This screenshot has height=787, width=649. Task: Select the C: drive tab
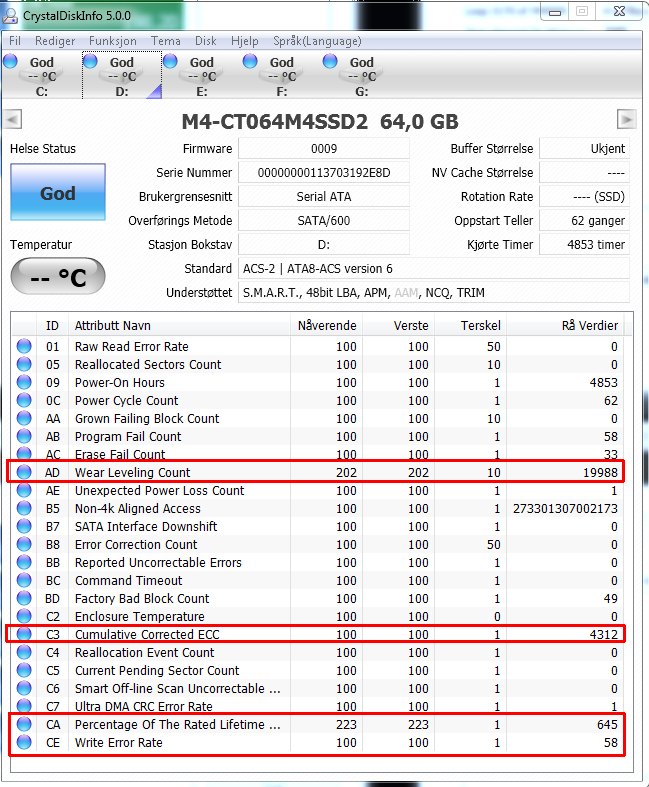click(41, 75)
